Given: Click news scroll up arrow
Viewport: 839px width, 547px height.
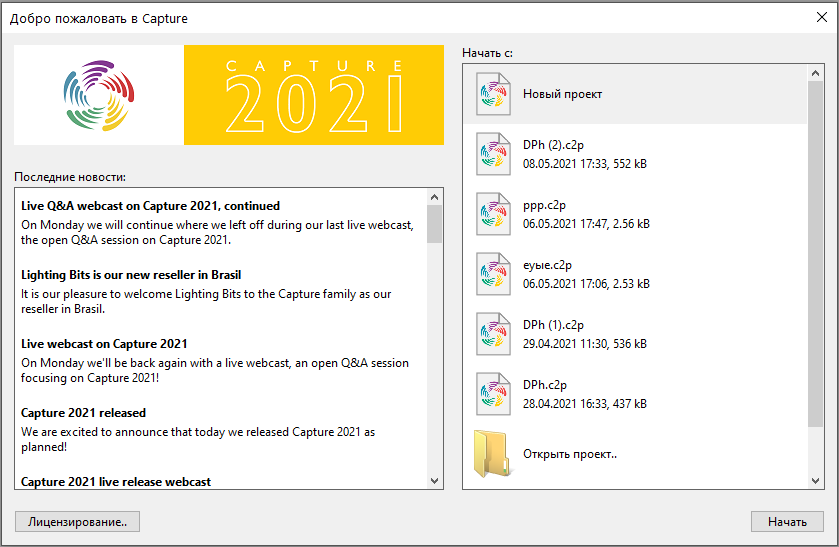Looking at the screenshot, I should click(x=434, y=197).
